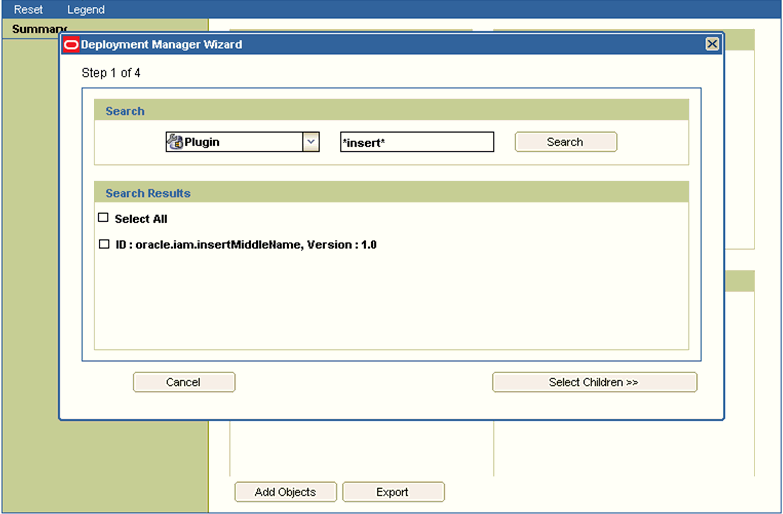
Task: Click the Search Results header text
Action: point(148,193)
